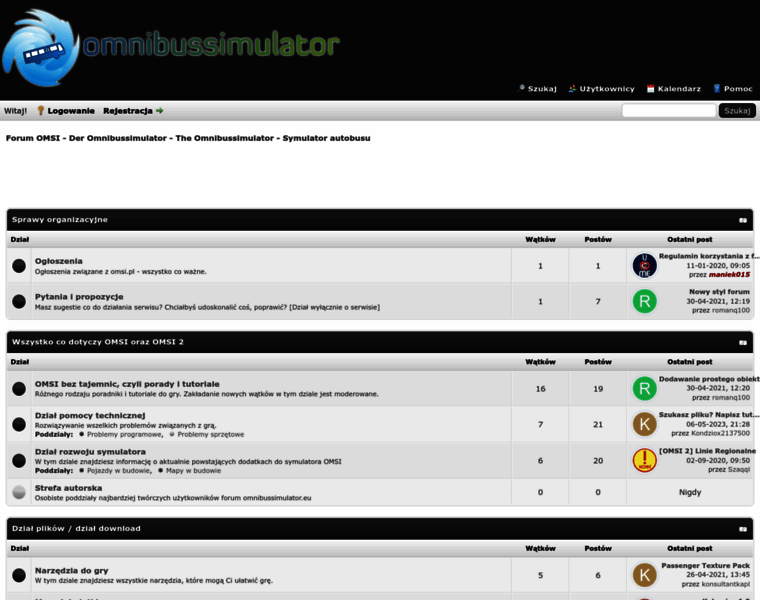Open the Ogłoszenia forum

tap(59, 261)
